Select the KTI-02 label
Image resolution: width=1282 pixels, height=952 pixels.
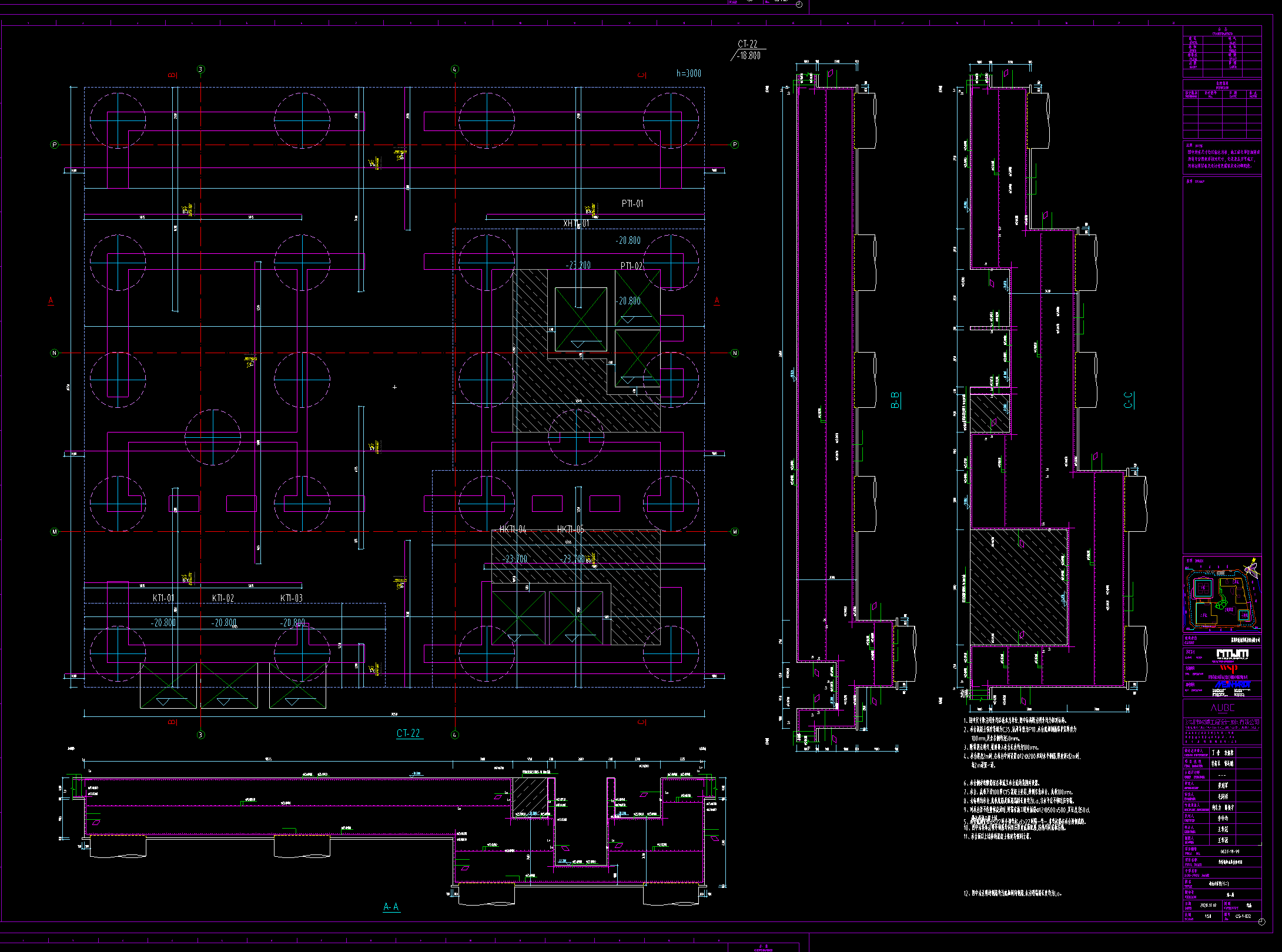223,598
